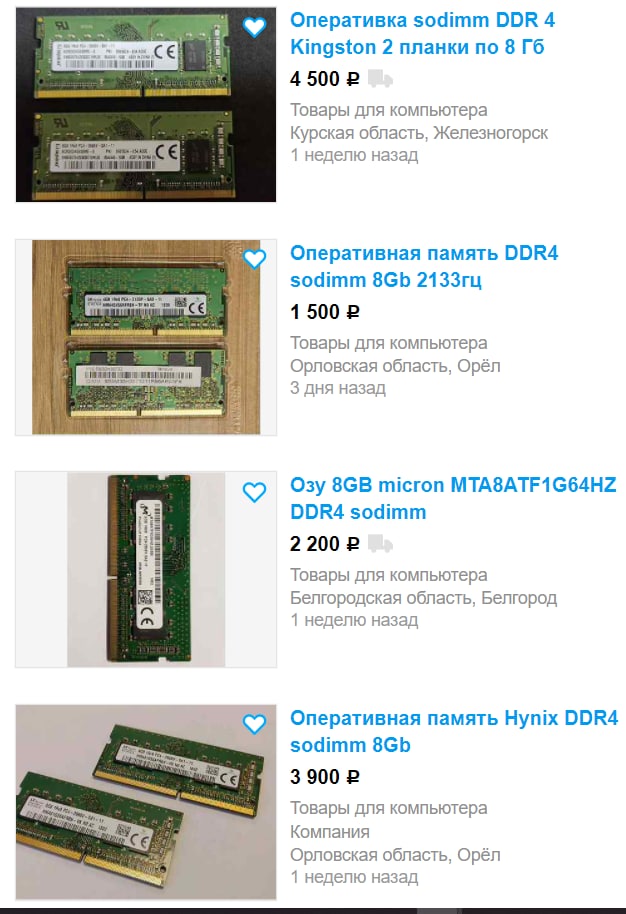The height and width of the screenshot is (914, 626).
Task: Favorite the Kingston DDR4 sodimm listing
Action: pyautogui.click(x=254, y=27)
